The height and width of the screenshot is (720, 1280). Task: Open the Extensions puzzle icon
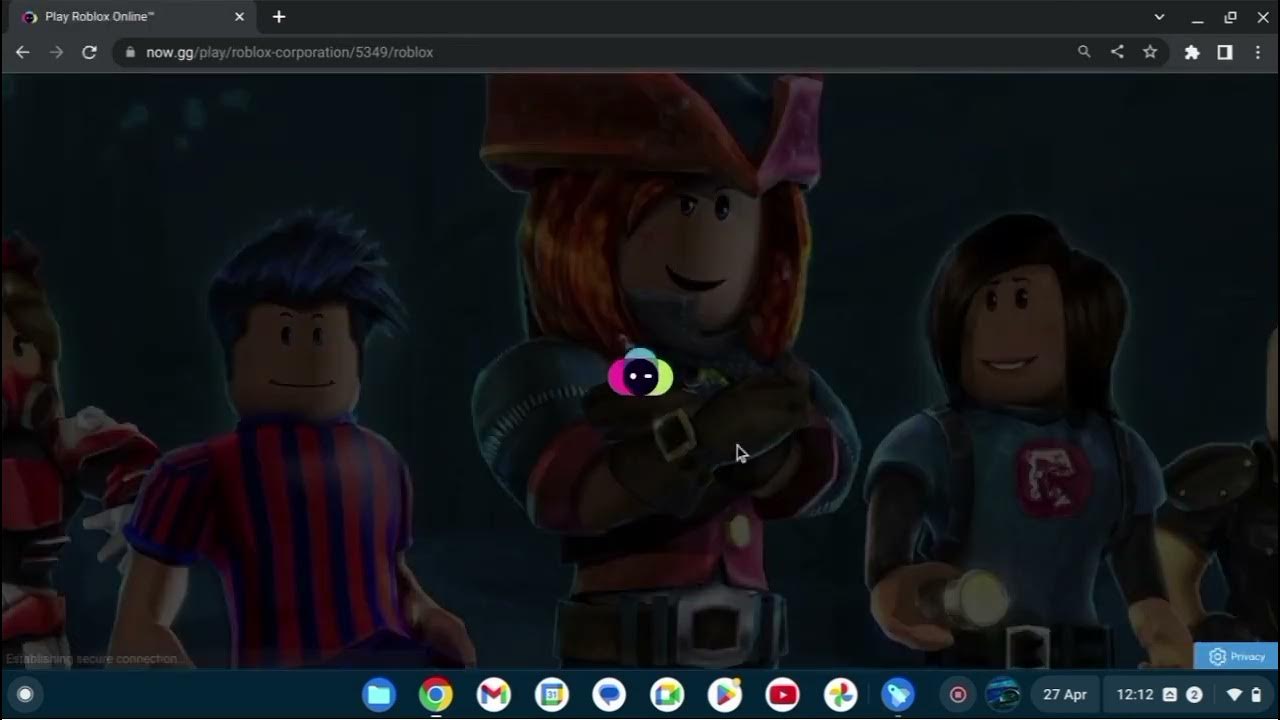1192,52
